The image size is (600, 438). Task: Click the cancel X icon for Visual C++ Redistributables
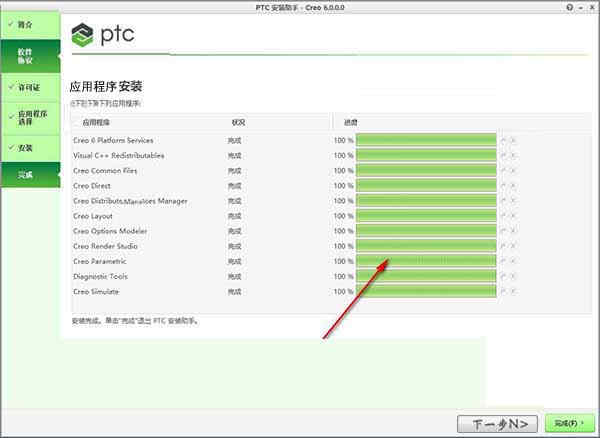click(x=513, y=156)
